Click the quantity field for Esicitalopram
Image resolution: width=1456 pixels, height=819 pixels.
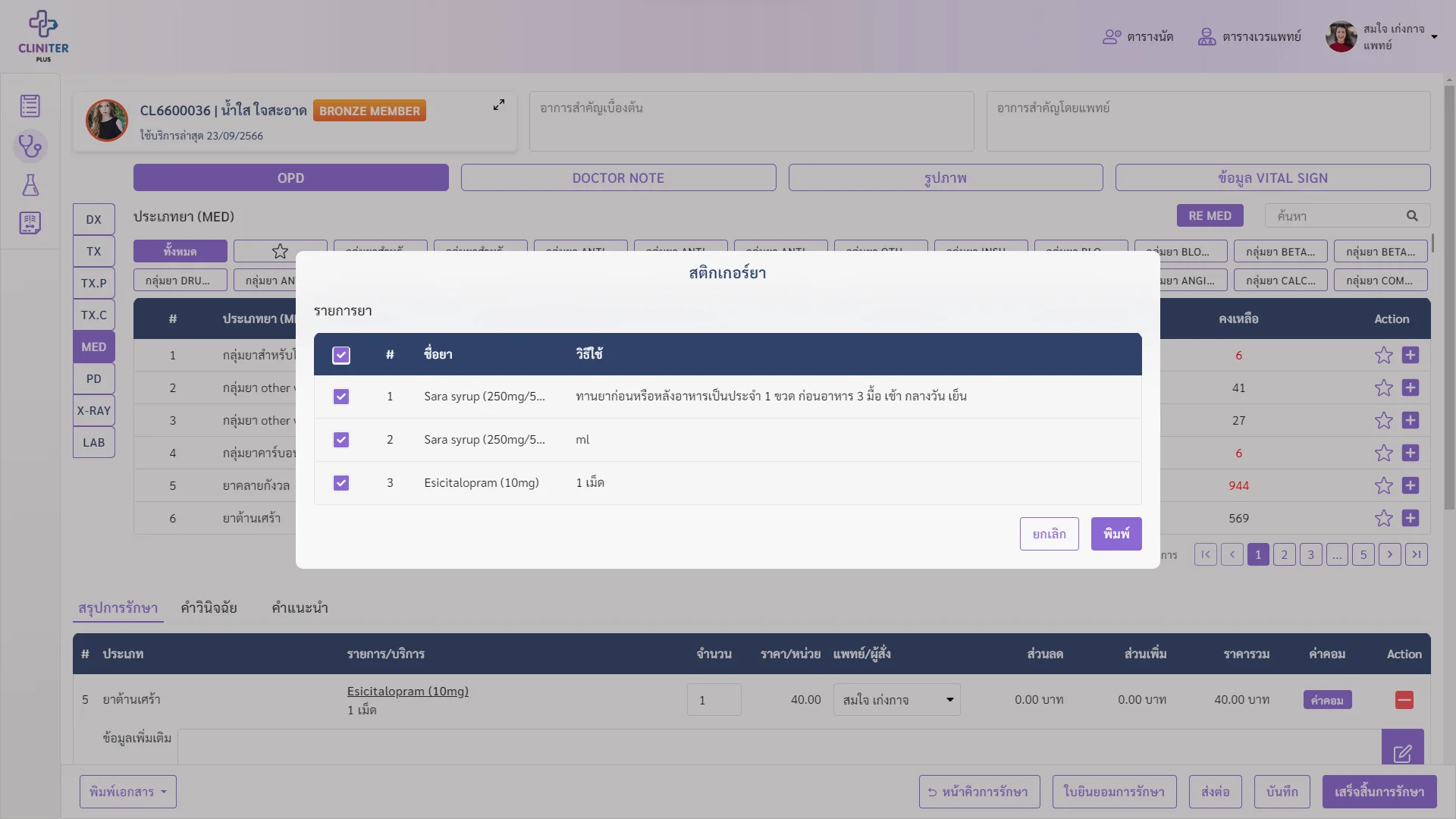(714, 700)
